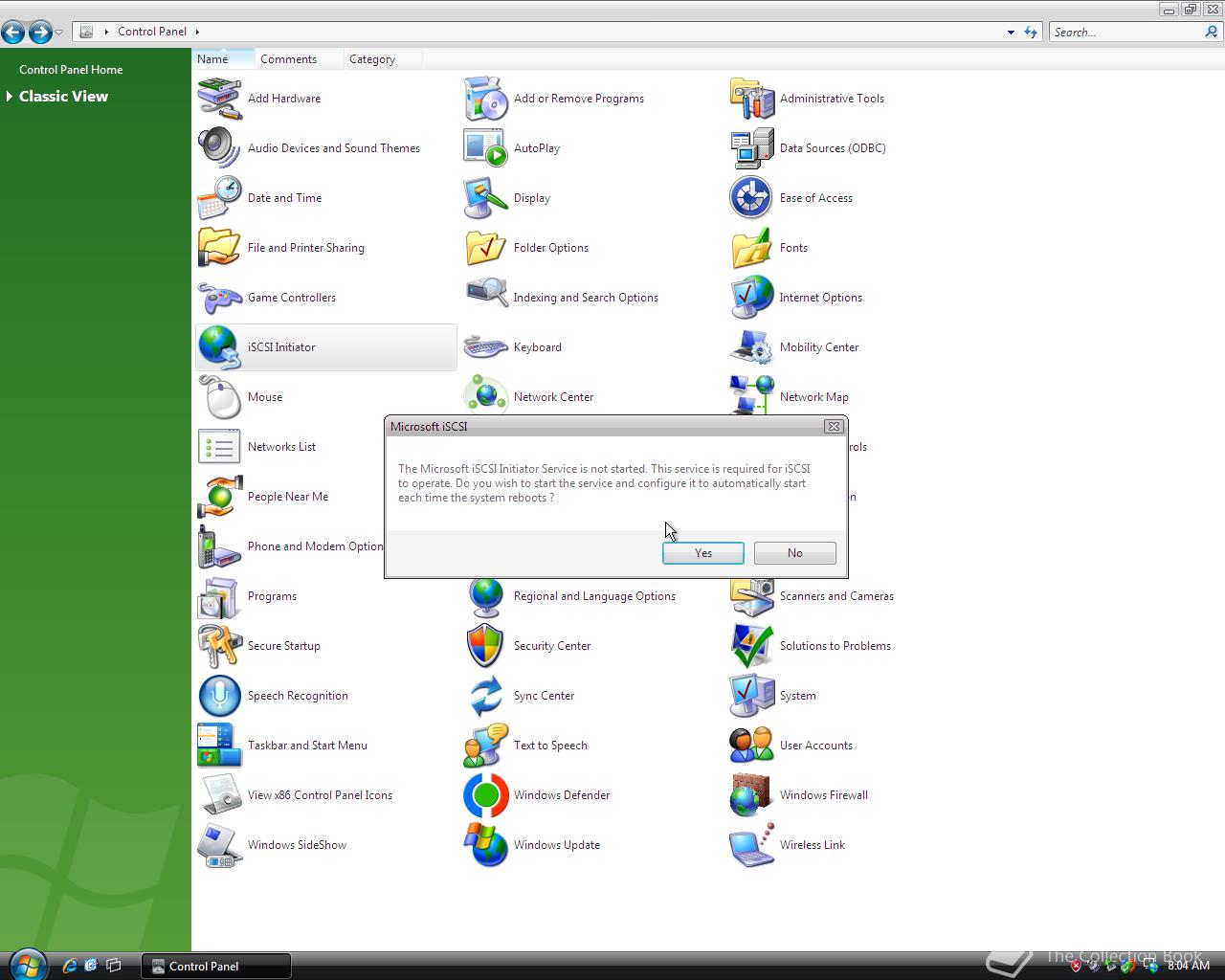Image resolution: width=1225 pixels, height=980 pixels.
Task: Click Yes in Microsoft iSCSI dialog
Action: (703, 553)
